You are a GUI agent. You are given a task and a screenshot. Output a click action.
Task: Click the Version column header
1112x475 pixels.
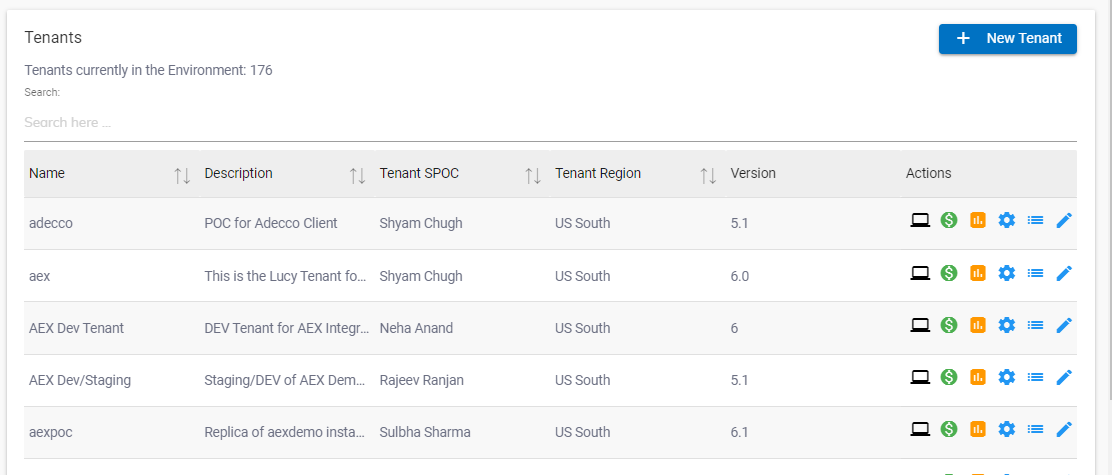pyautogui.click(x=753, y=173)
